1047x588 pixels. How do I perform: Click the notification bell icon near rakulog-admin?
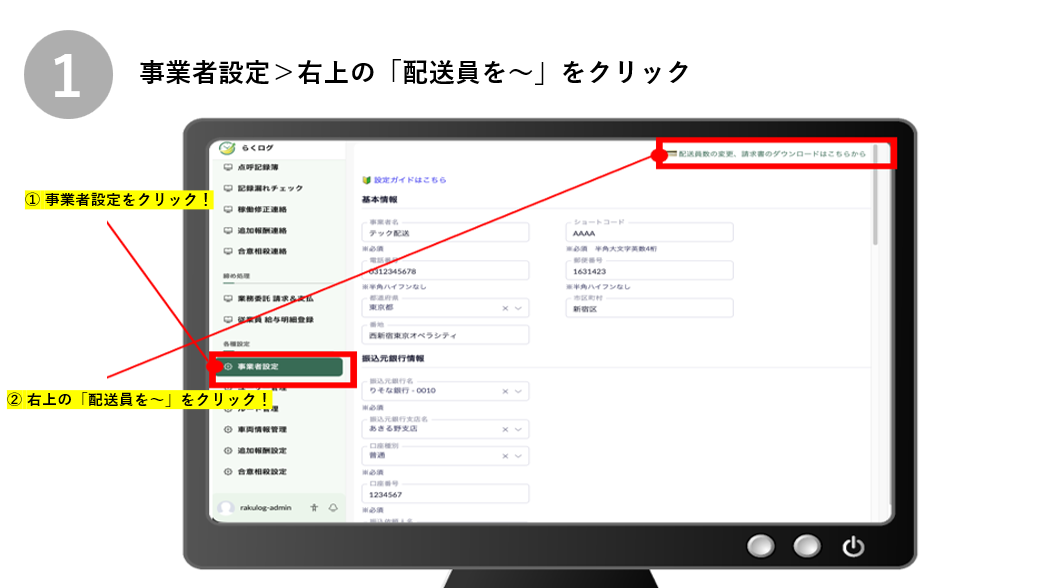pos(332,507)
